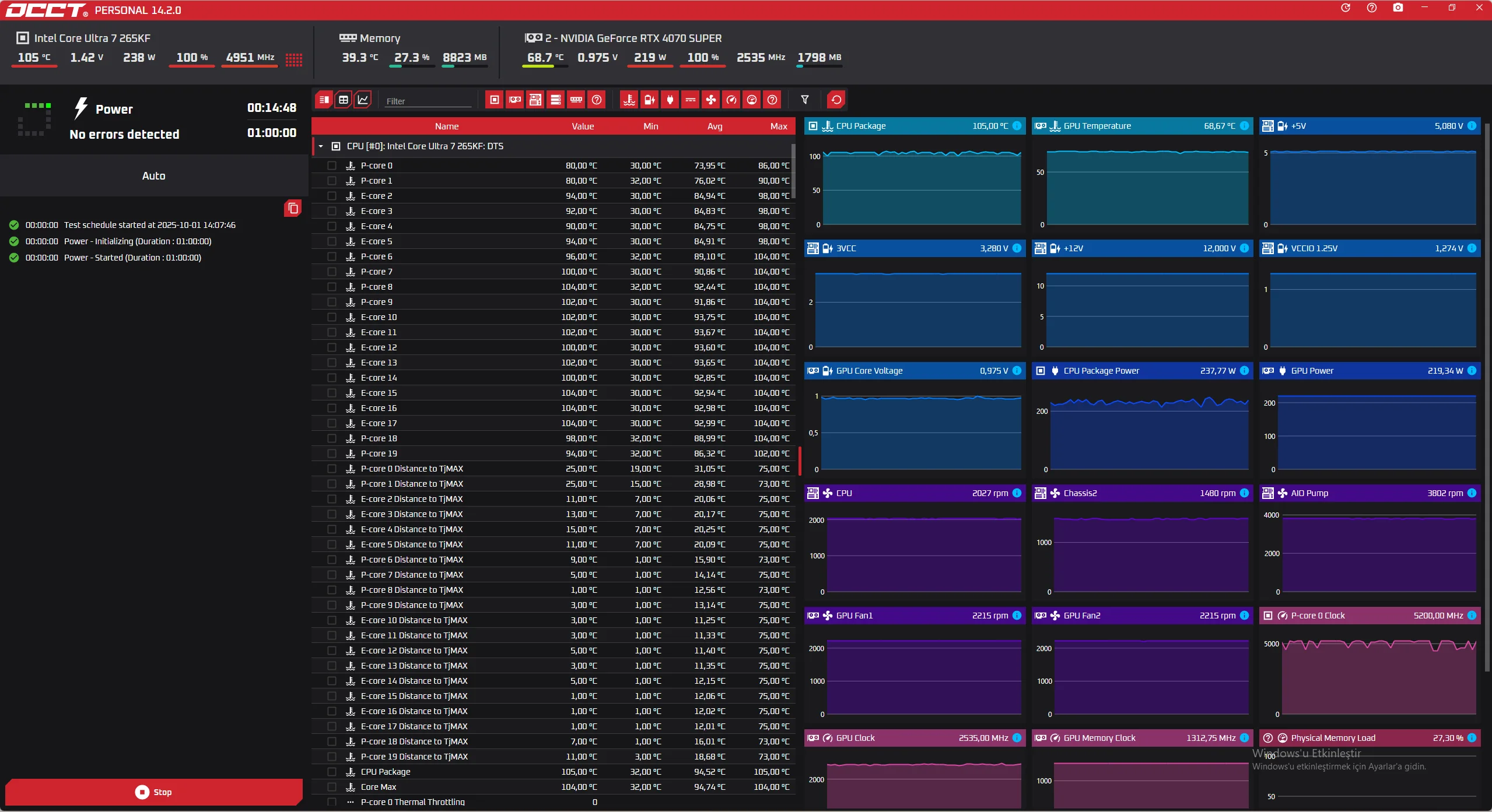Check the P-core 0 checkbox
This screenshot has width=1492, height=812.
click(332, 166)
